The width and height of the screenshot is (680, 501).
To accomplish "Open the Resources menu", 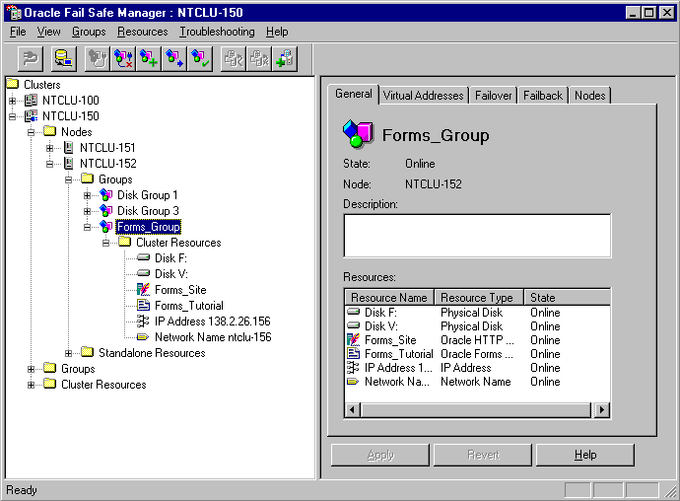I will 143,32.
